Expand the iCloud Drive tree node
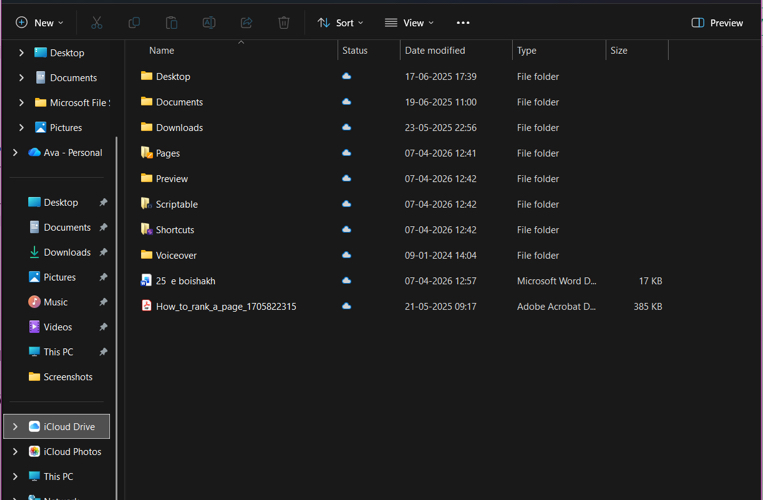 tap(15, 427)
